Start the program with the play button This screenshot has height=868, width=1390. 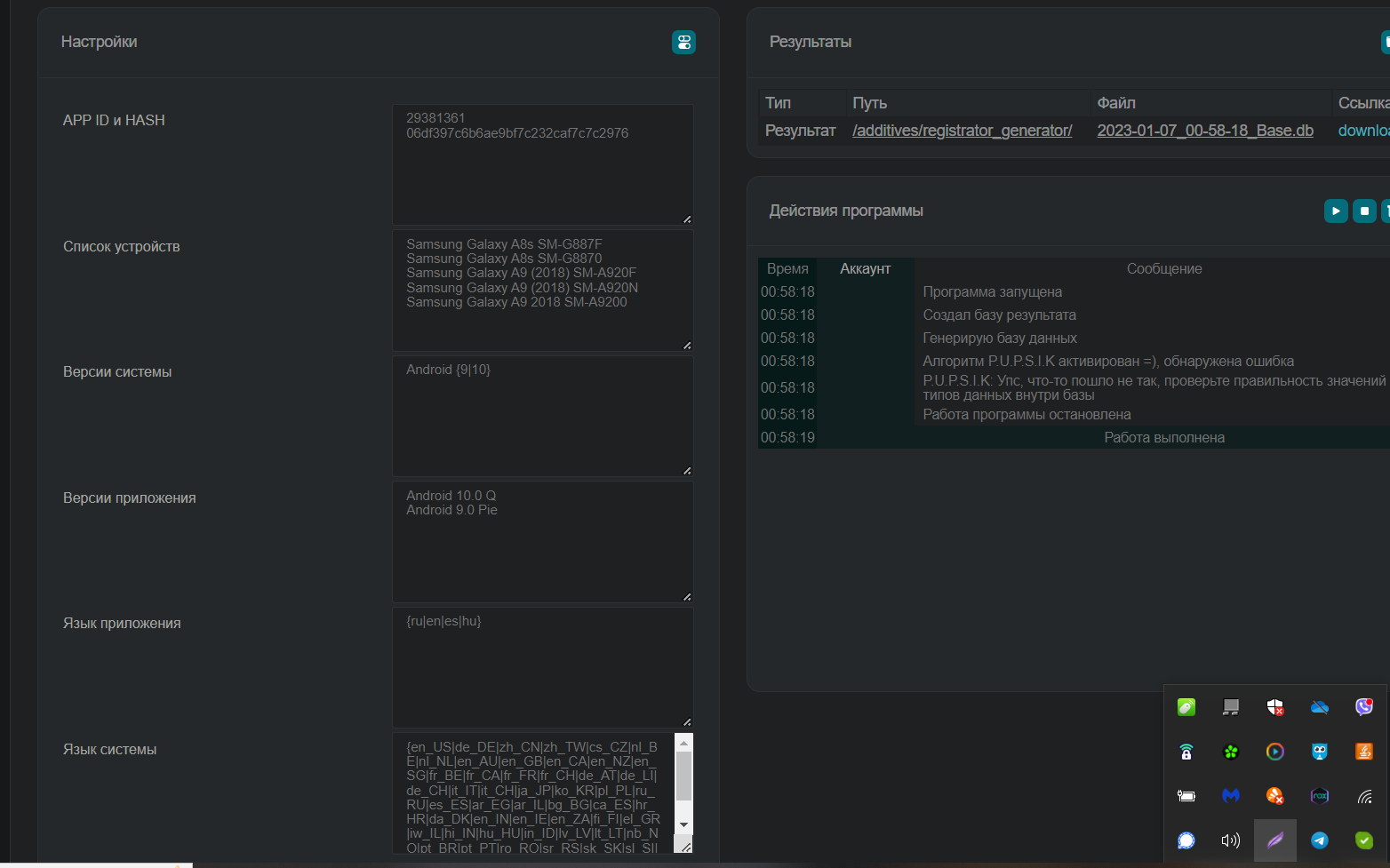[1335, 211]
